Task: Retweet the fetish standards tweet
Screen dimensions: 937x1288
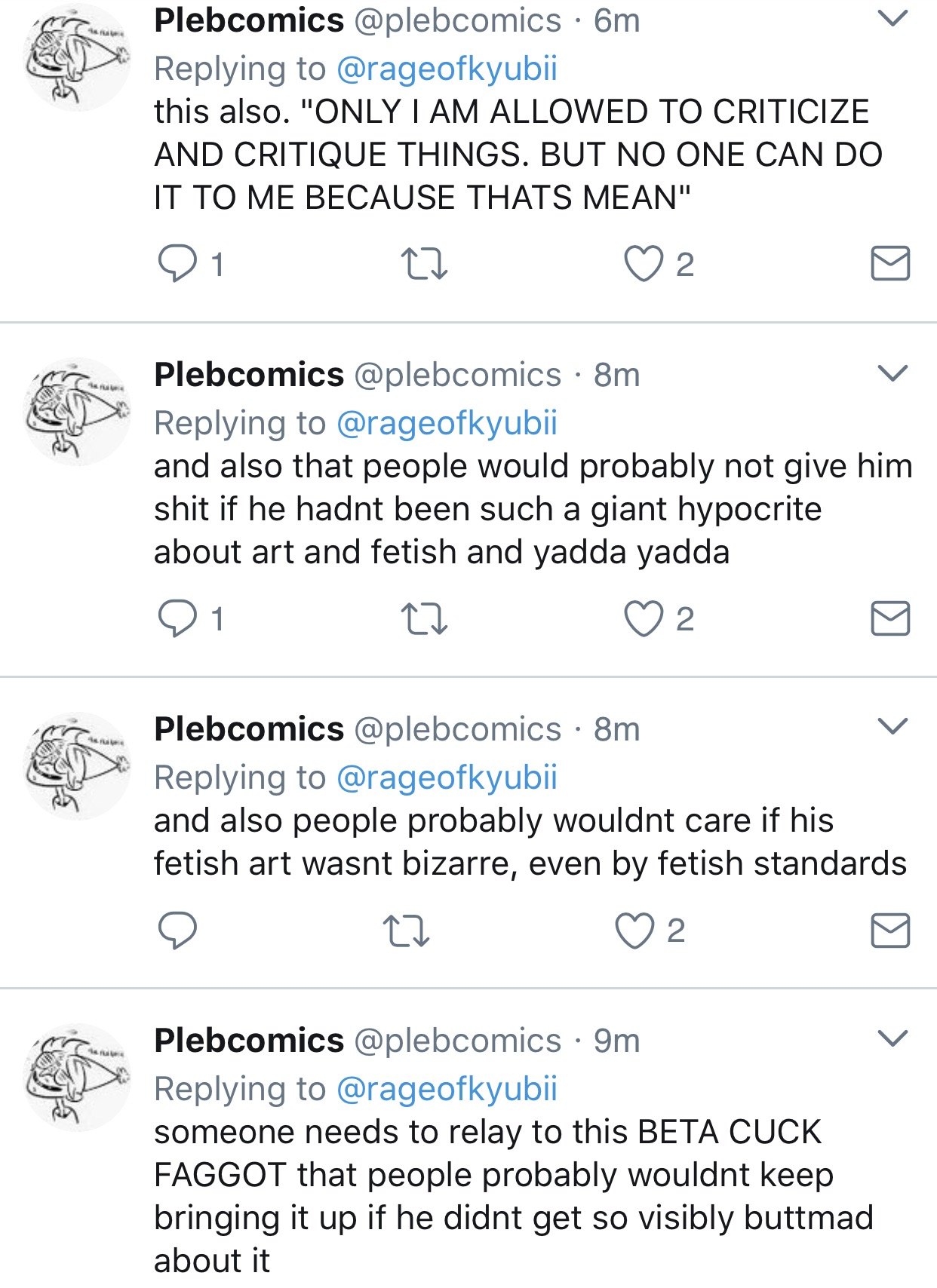Action: point(406,931)
